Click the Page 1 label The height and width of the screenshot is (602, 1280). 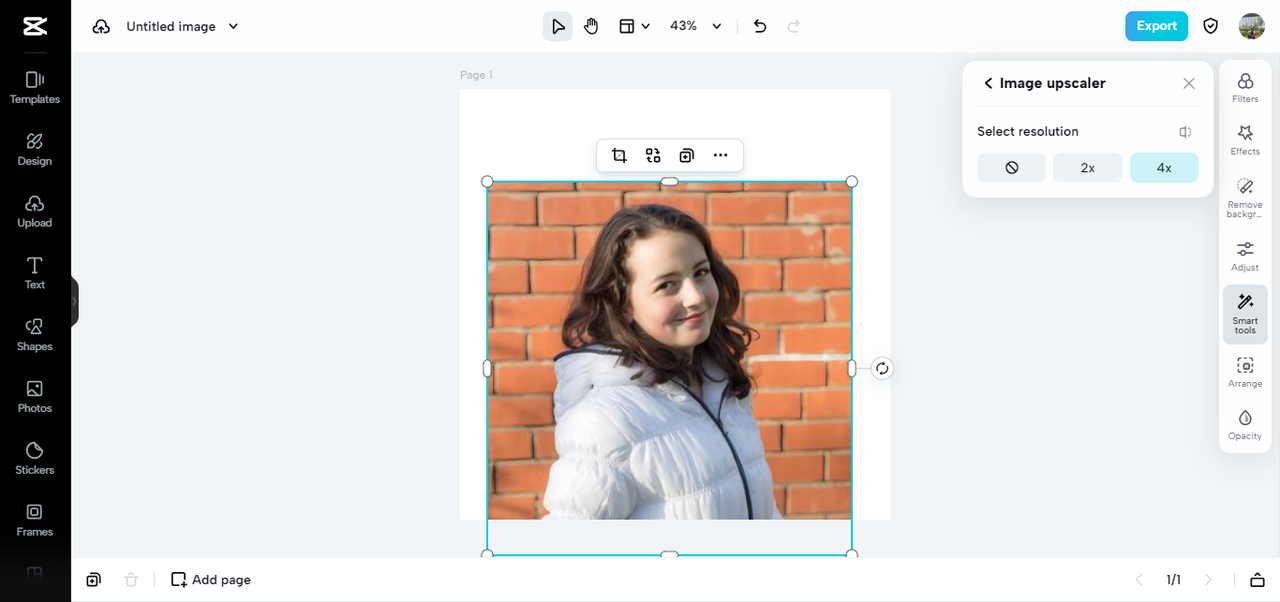[x=476, y=75]
